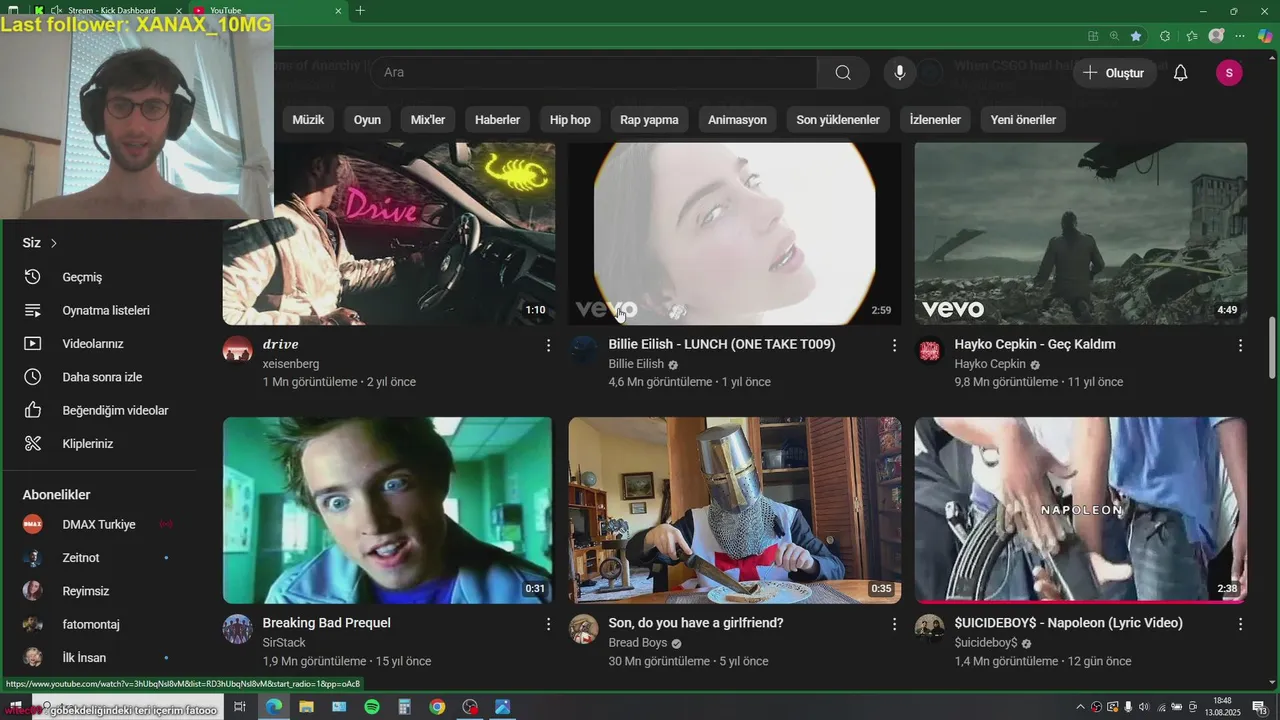Screen dimensions: 1280x720
Task: Click the Oluştur create button
Action: point(1113,73)
